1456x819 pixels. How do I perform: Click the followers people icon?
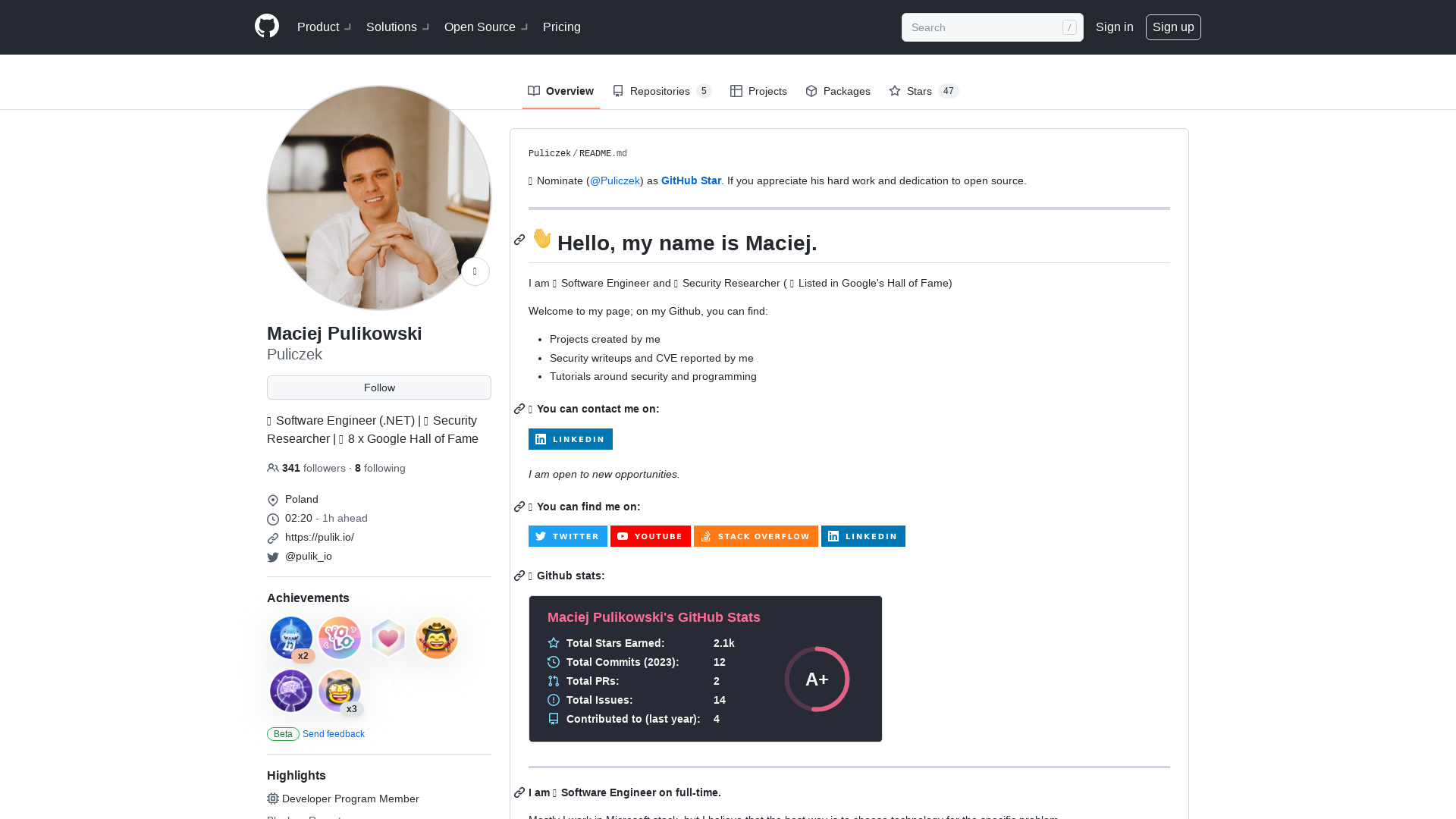click(x=273, y=468)
